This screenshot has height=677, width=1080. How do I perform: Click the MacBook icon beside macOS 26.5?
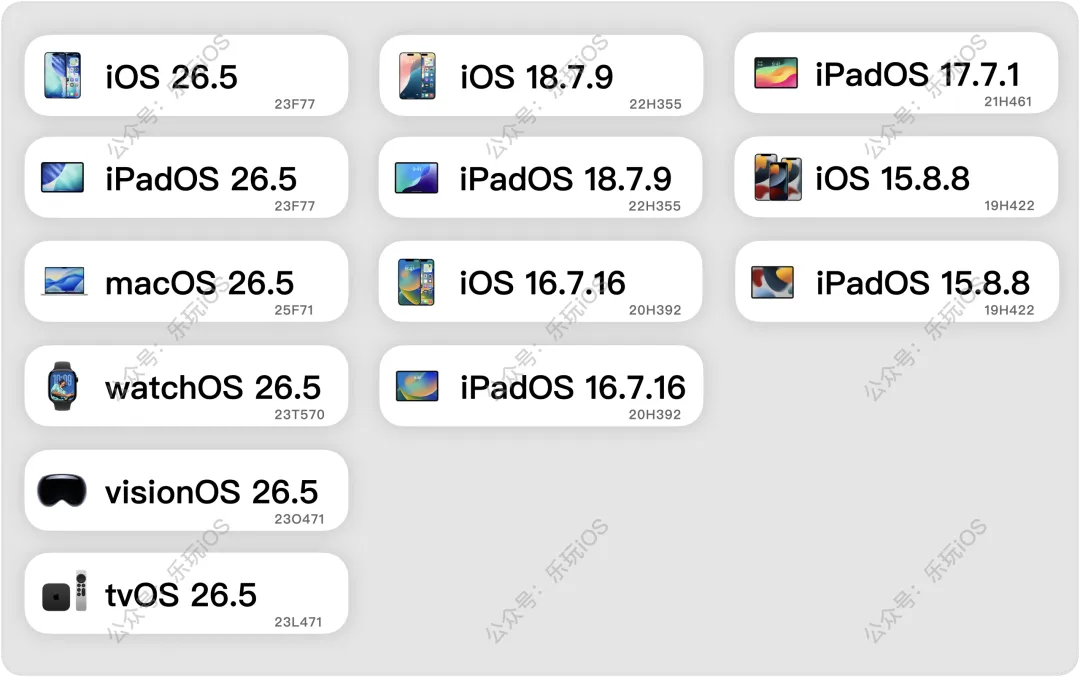click(64, 281)
